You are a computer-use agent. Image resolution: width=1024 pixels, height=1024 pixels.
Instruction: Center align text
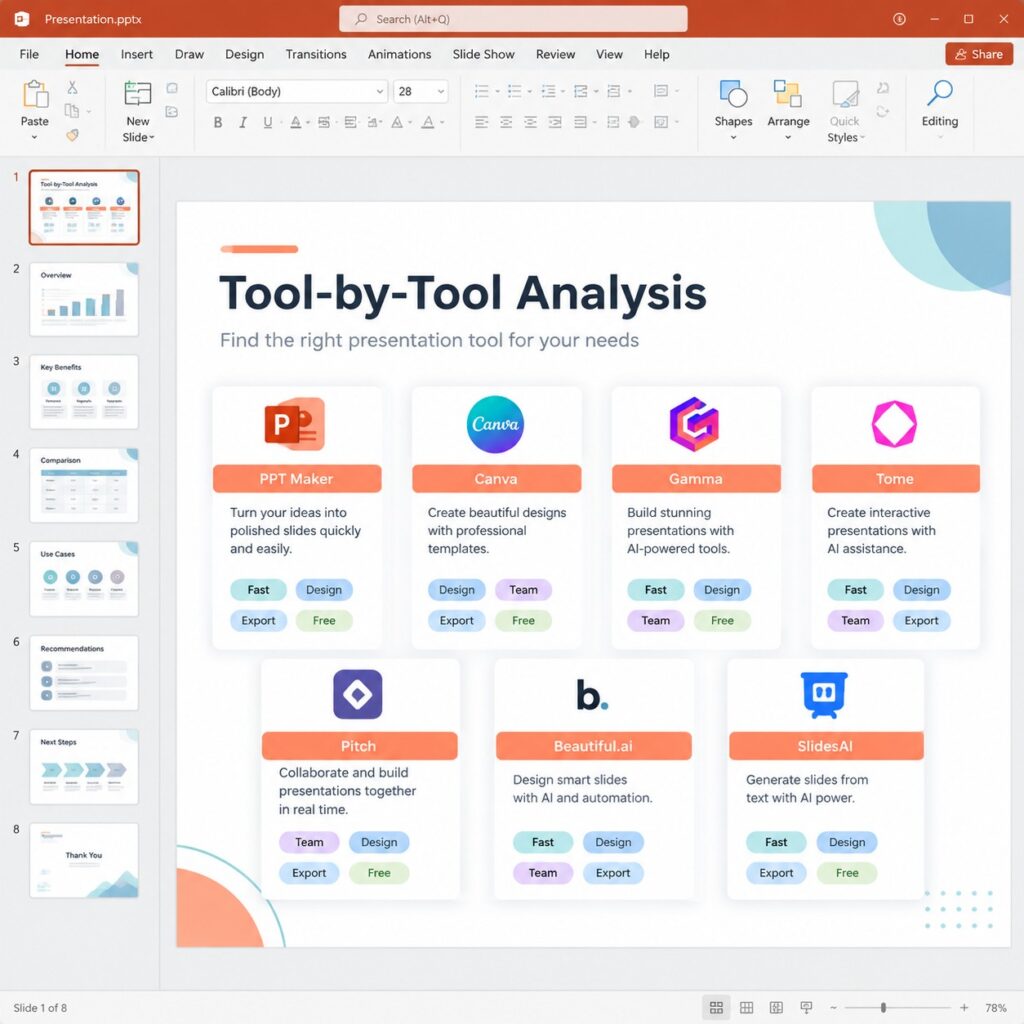pyautogui.click(x=506, y=122)
